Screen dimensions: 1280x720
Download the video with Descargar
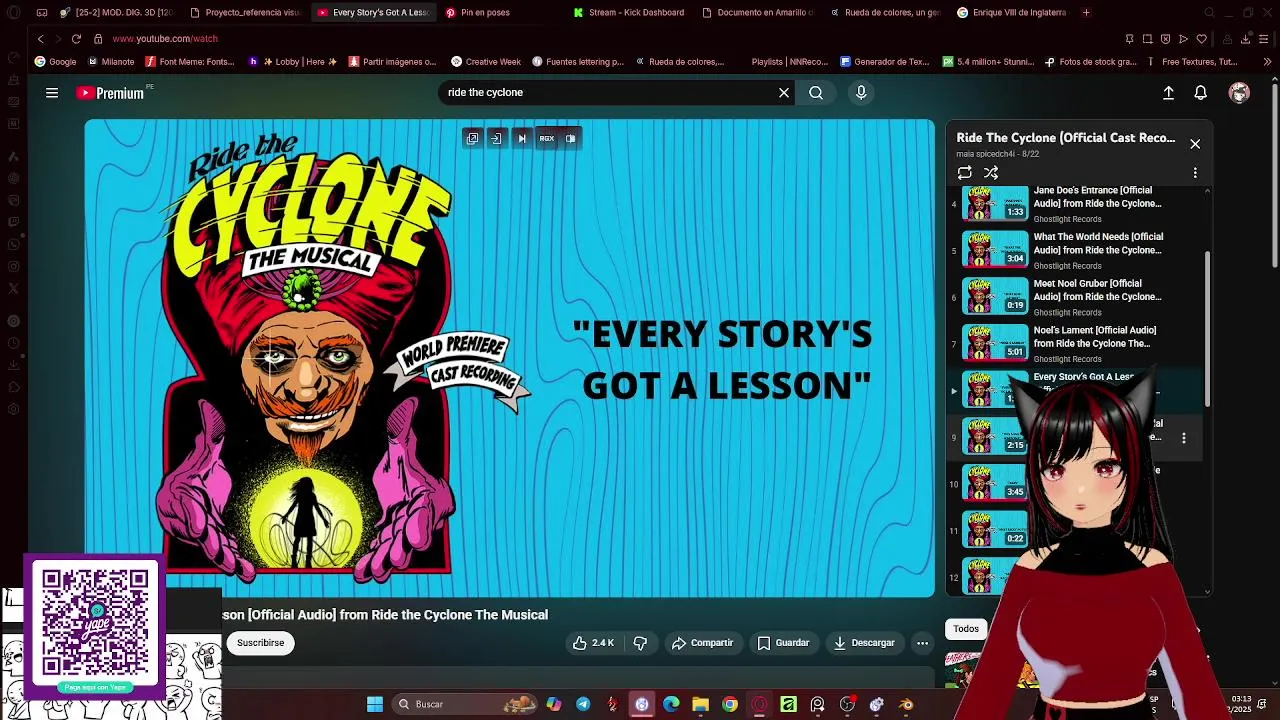(x=864, y=643)
